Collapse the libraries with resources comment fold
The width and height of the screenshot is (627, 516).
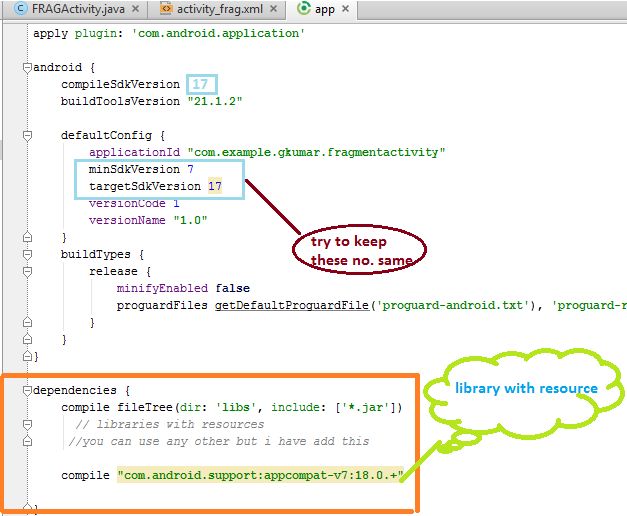point(27,424)
